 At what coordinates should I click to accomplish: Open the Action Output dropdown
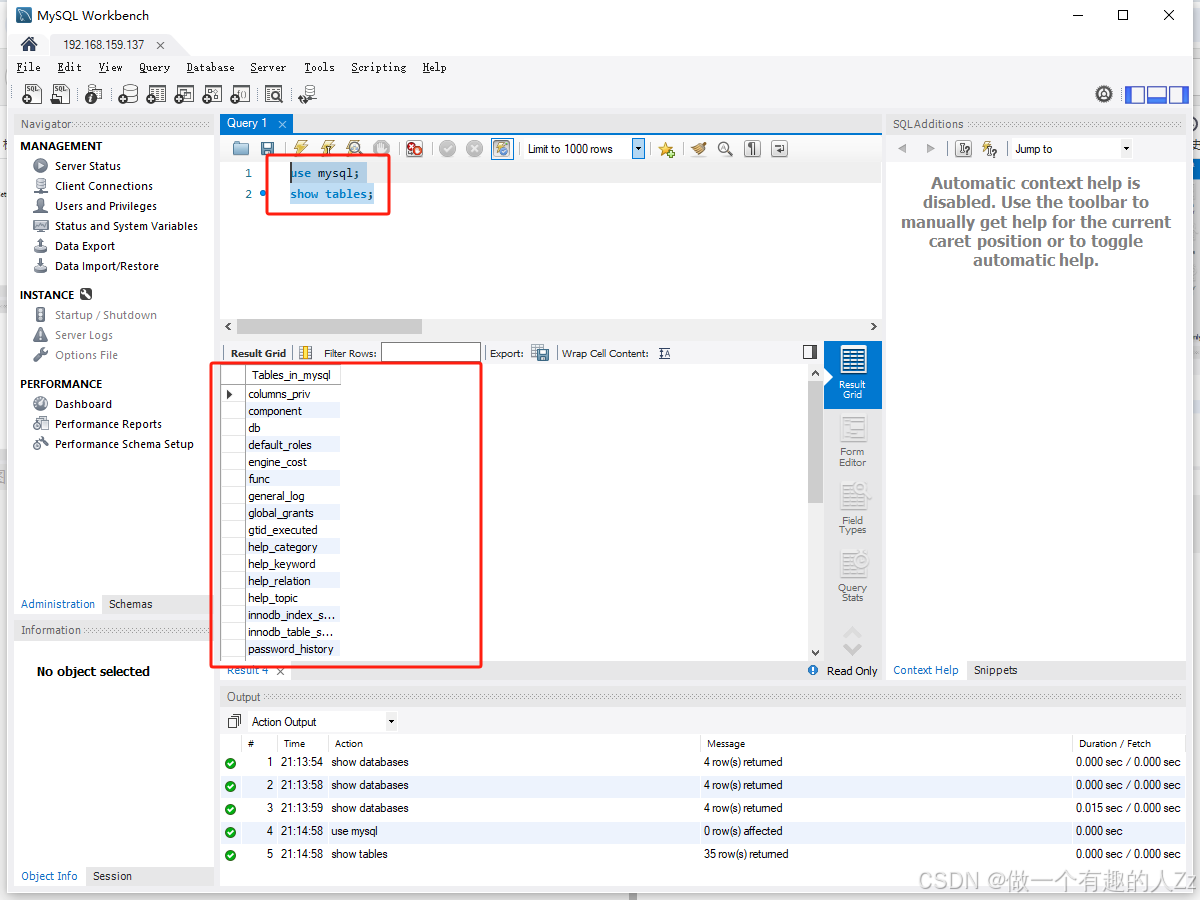(x=391, y=722)
